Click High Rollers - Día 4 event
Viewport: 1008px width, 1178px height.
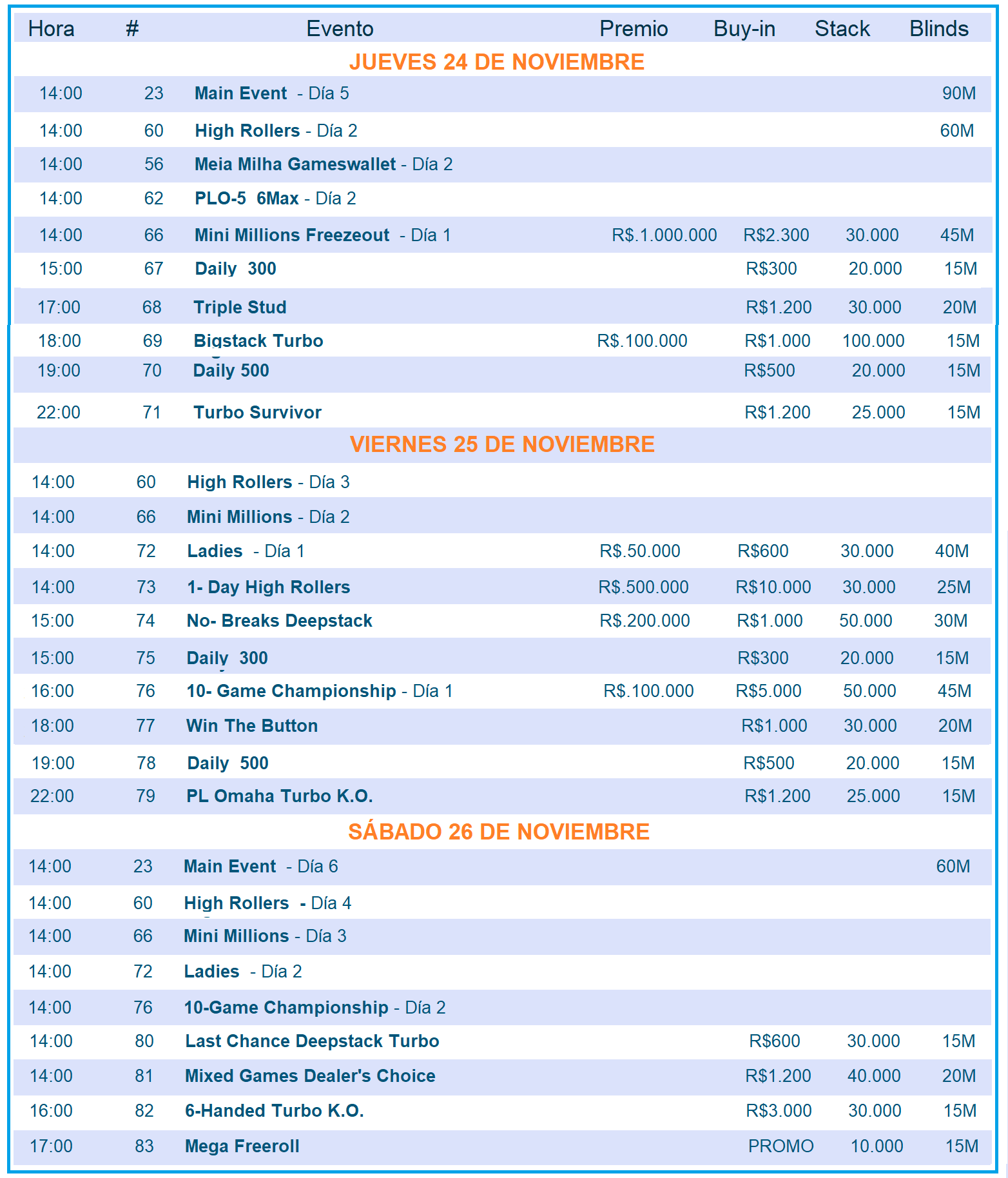(x=267, y=903)
